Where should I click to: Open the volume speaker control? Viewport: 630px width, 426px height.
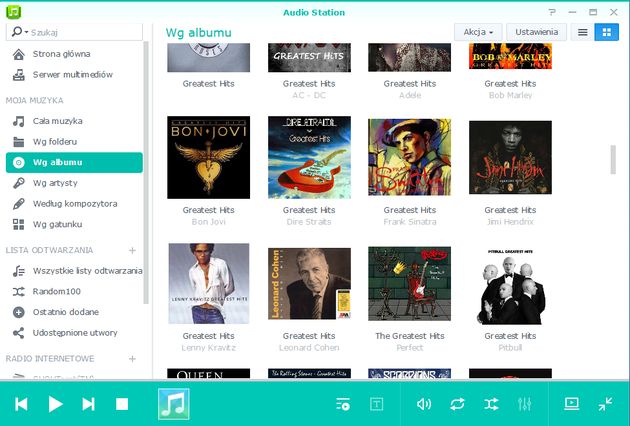(424, 404)
